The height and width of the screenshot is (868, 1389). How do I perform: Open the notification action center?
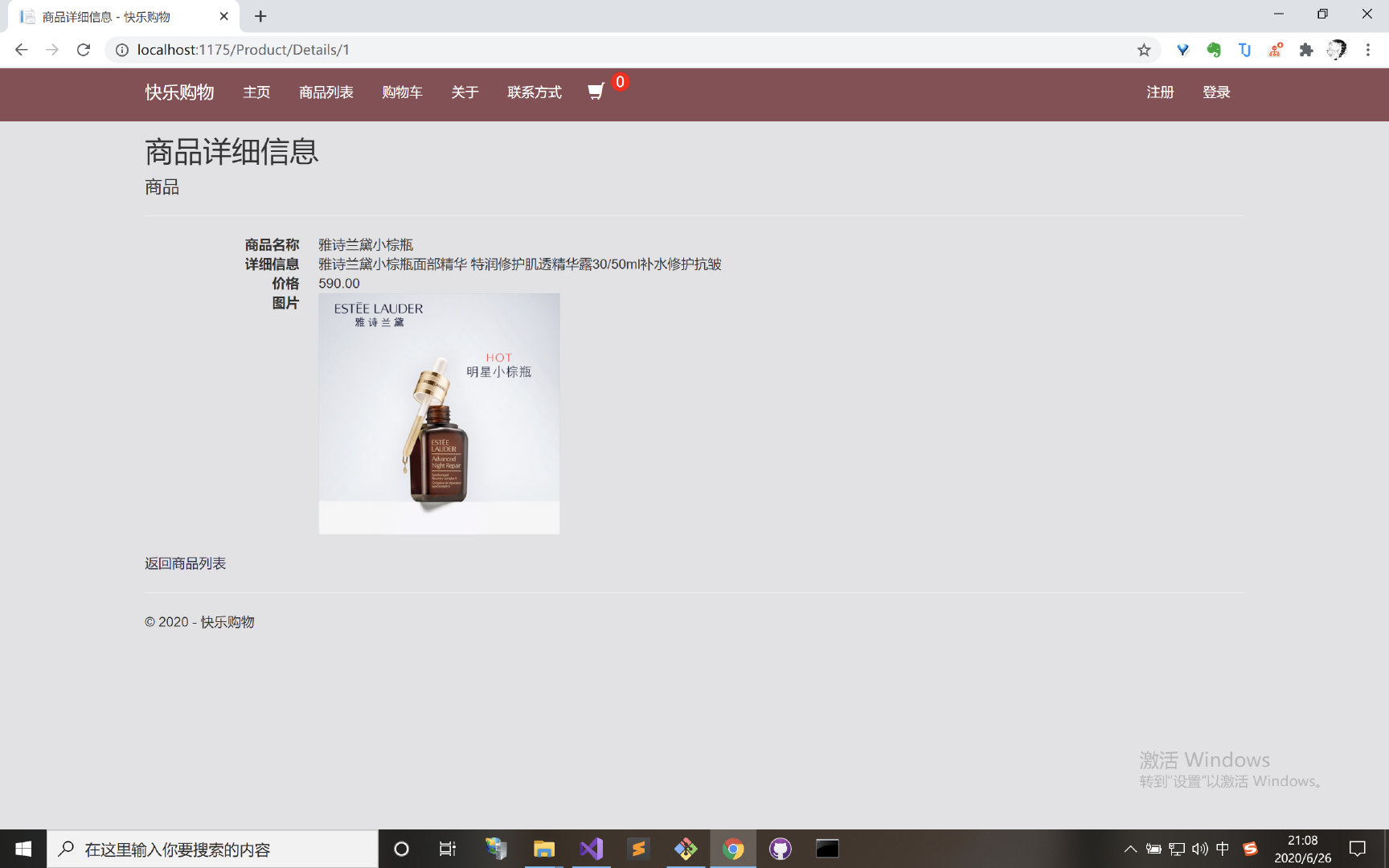1358,849
